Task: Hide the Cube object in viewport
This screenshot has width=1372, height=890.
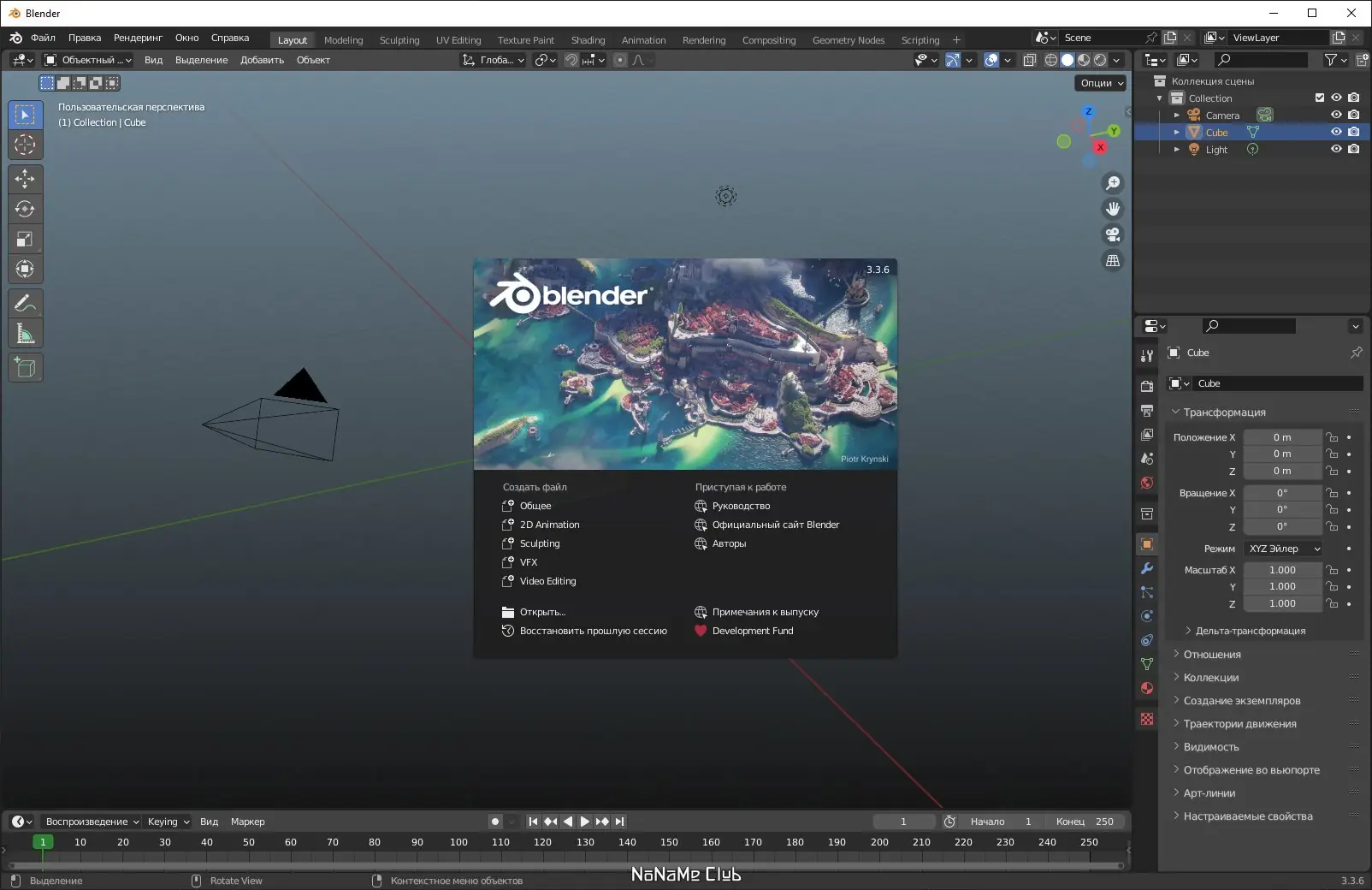Action: tap(1336, 132)
